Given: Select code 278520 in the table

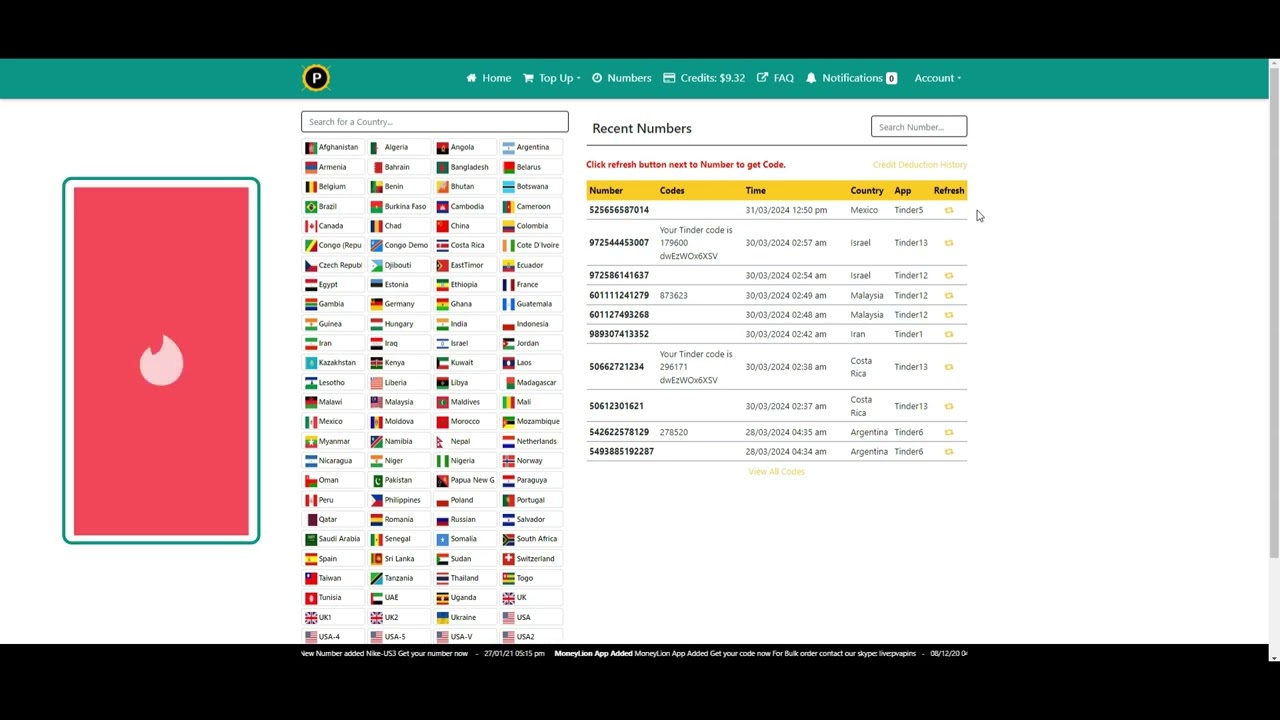Looking at the screenshot, I should (673, 432).
